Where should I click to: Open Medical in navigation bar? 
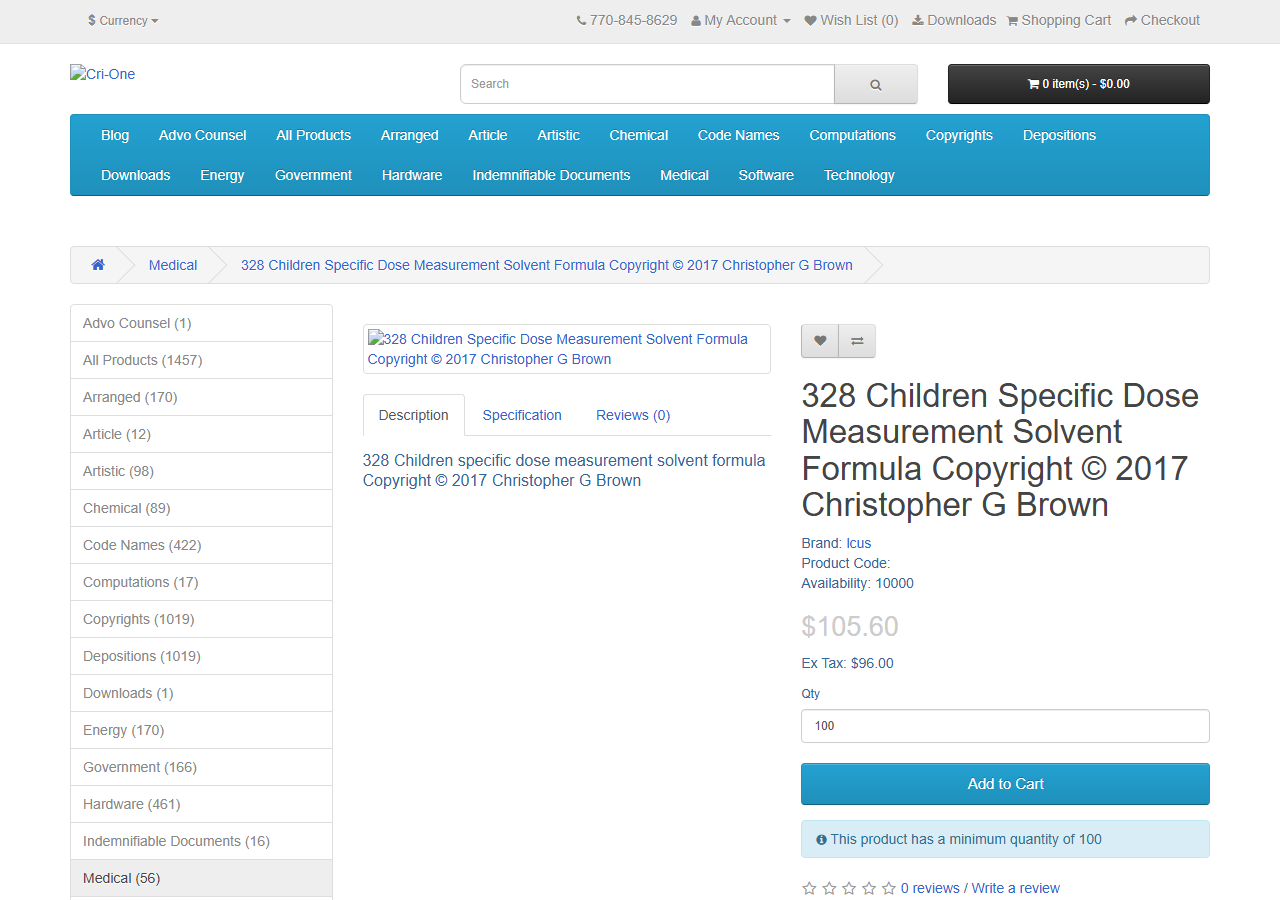684,175
